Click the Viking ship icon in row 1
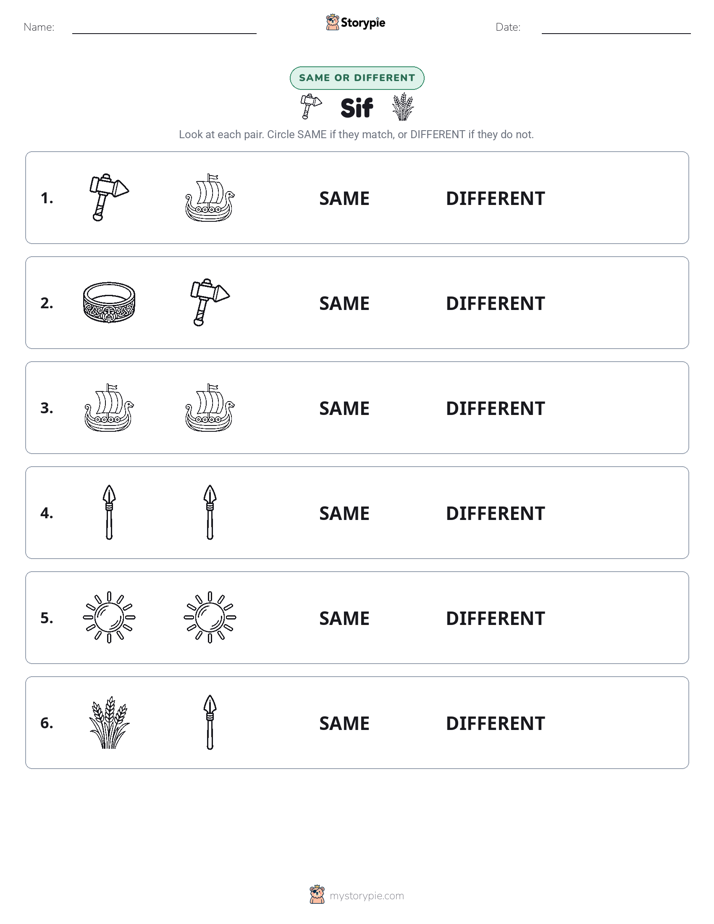714x924 pixels. point(210,197)
